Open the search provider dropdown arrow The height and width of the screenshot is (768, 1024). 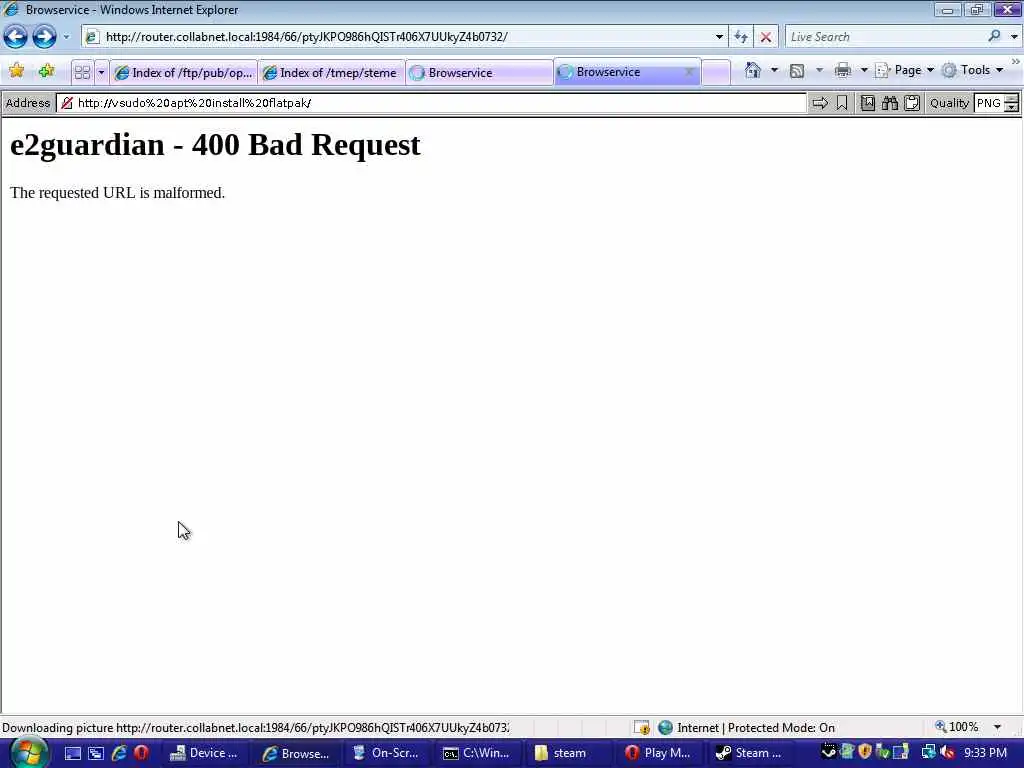(1014, 37)
